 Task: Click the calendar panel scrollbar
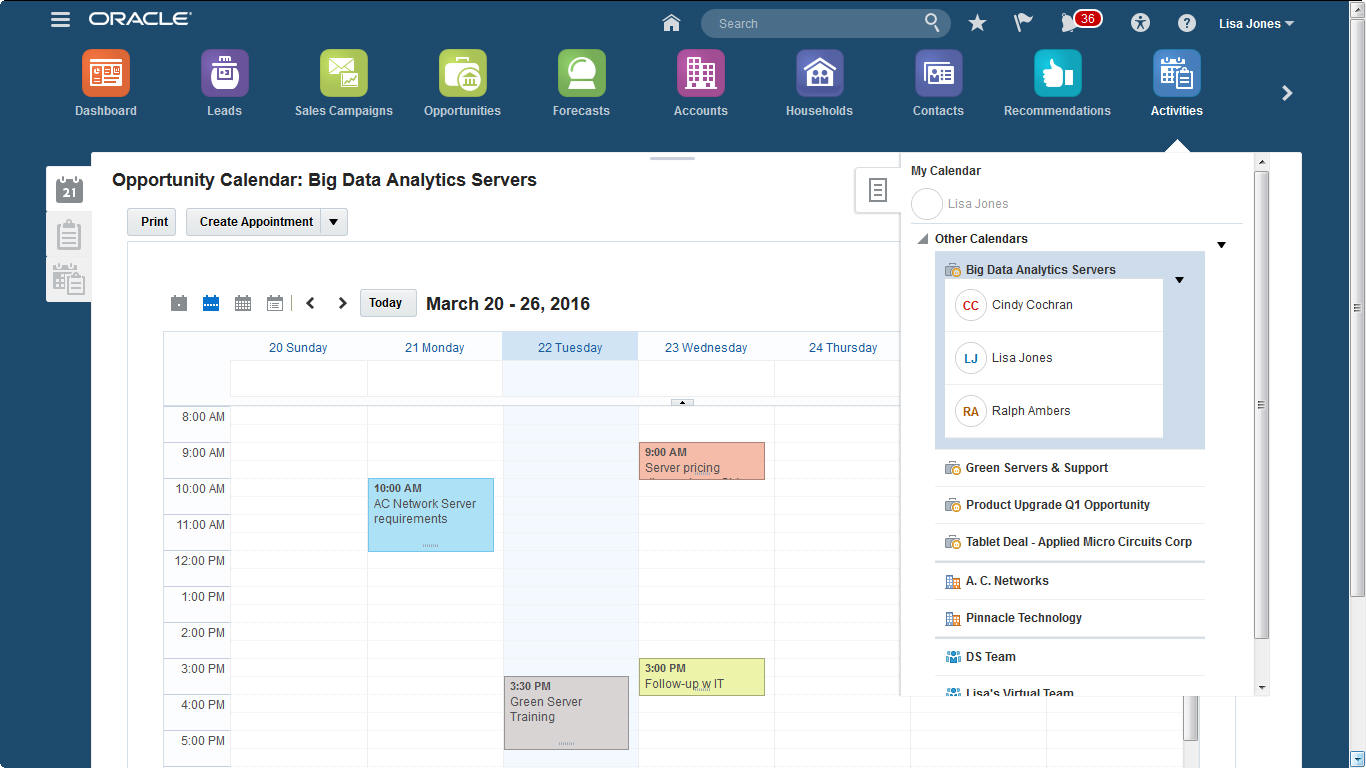[x=1261, y=405]
